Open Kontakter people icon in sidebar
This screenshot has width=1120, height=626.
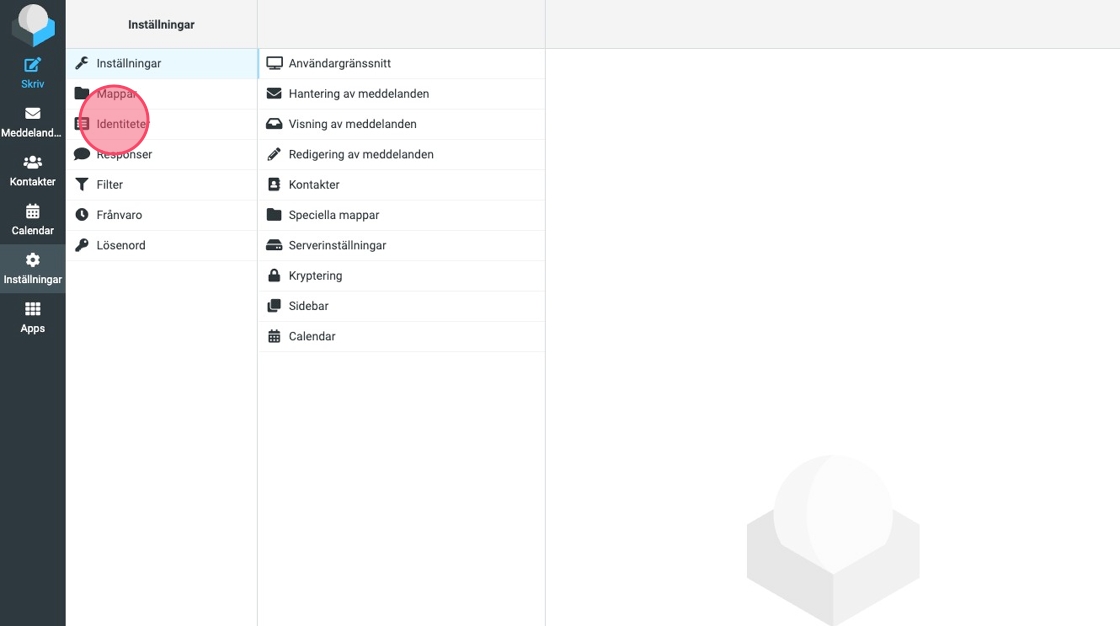[x=32, y=163]
